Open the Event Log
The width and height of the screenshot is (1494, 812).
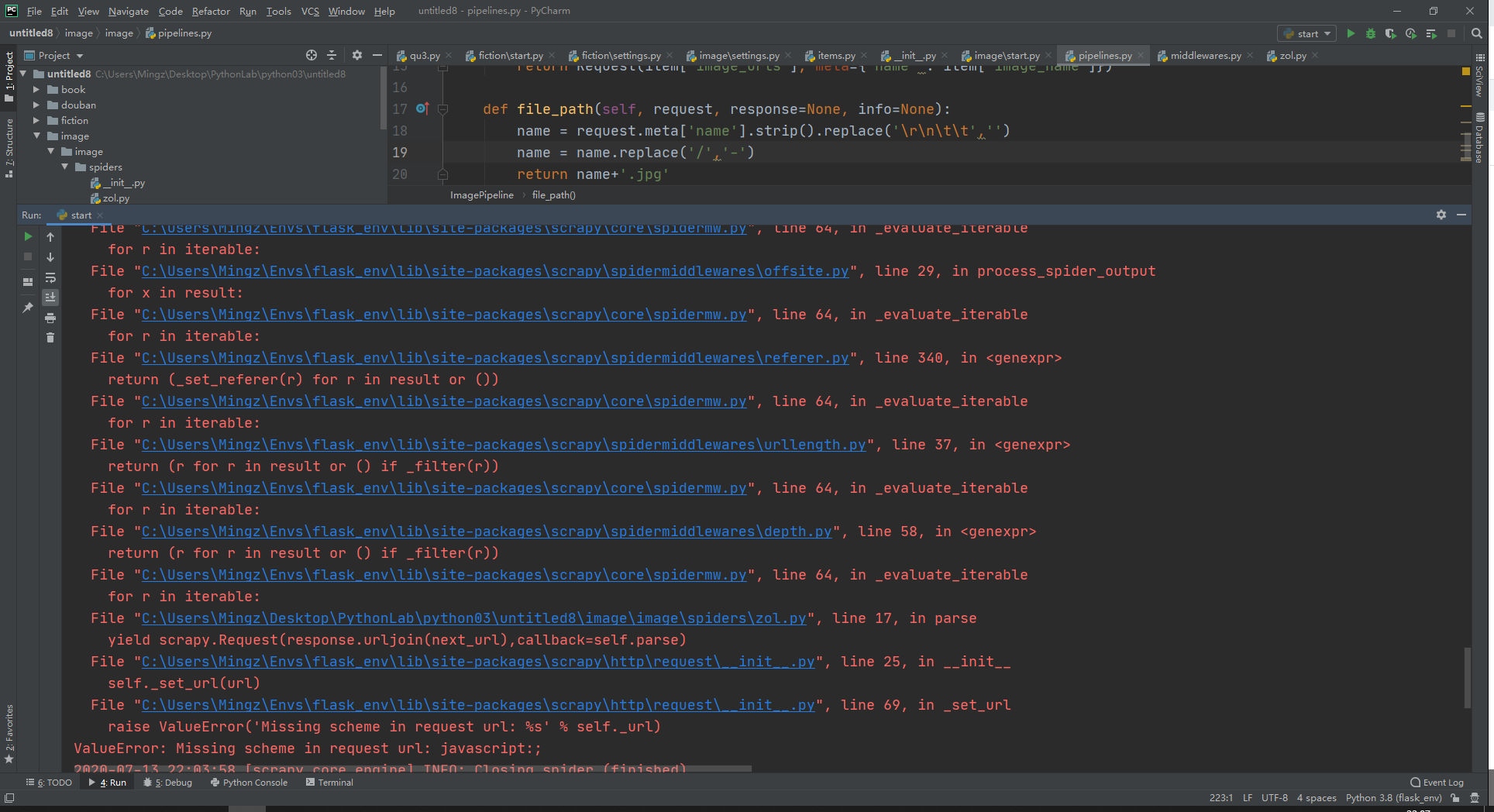tap(1437, 783)
